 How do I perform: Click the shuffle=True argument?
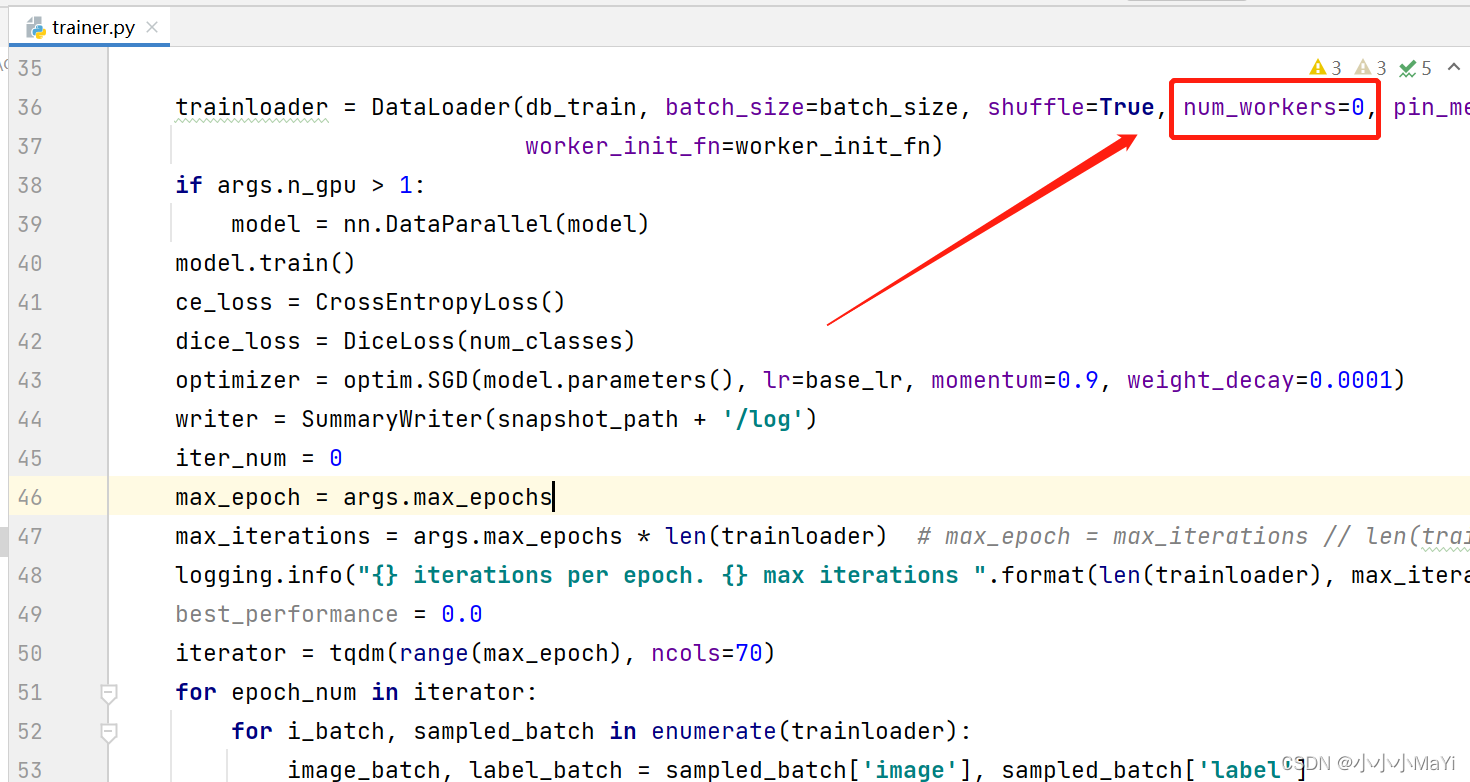[x=1071, y=107]
